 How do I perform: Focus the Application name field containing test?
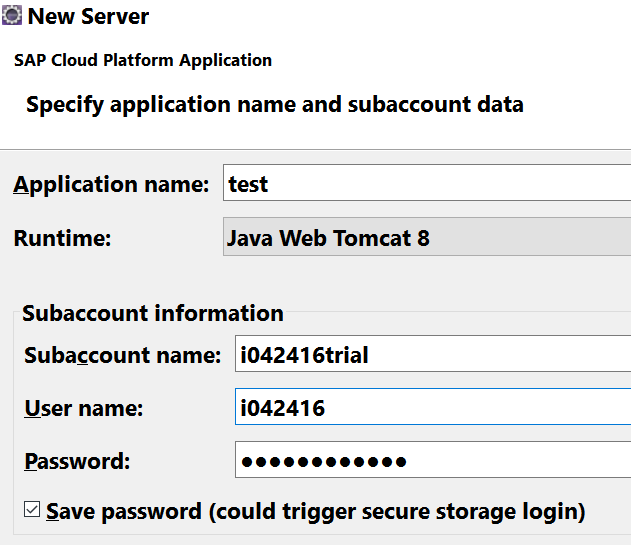[x=427, y=182]
